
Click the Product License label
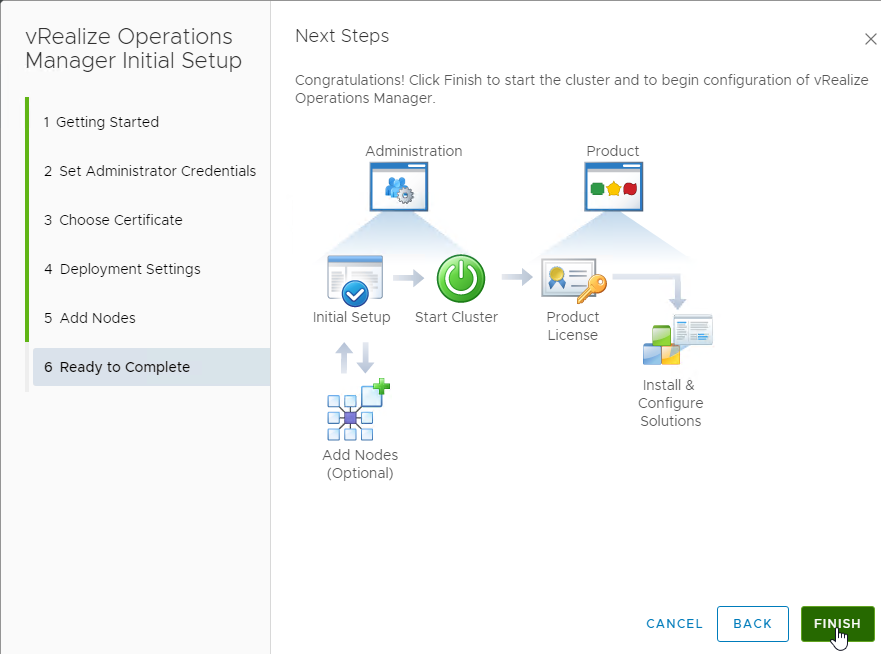click(573, 326)
